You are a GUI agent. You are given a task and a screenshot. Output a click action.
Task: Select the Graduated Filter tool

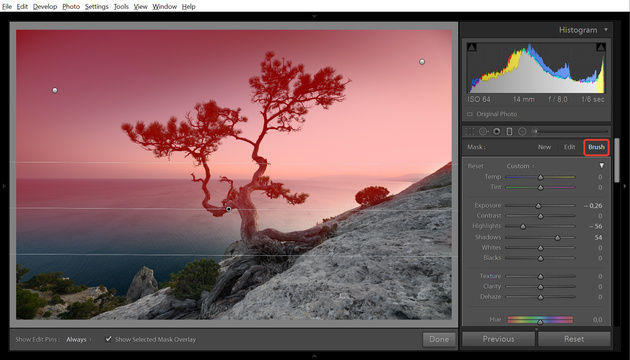click(509, 131)
